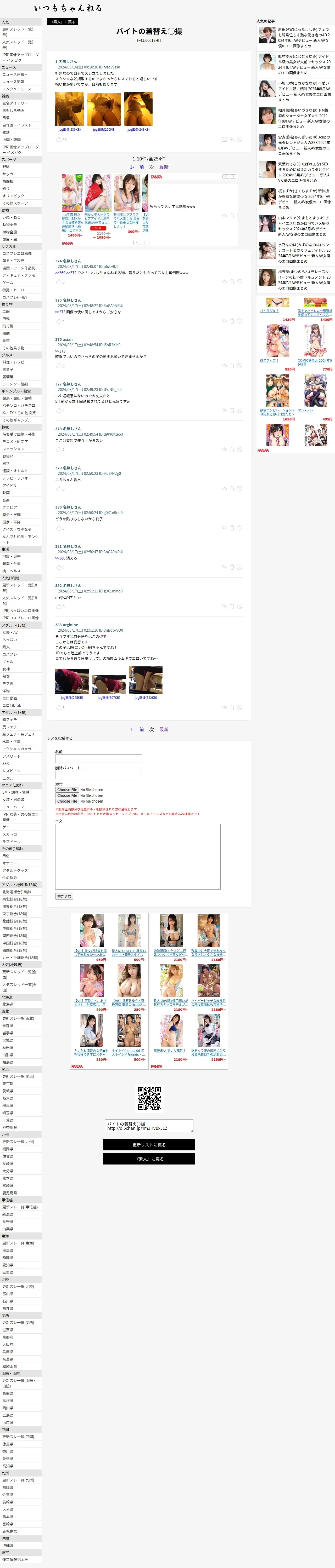Open 最新 in the pagination above post 374

[x=164, y=167]
